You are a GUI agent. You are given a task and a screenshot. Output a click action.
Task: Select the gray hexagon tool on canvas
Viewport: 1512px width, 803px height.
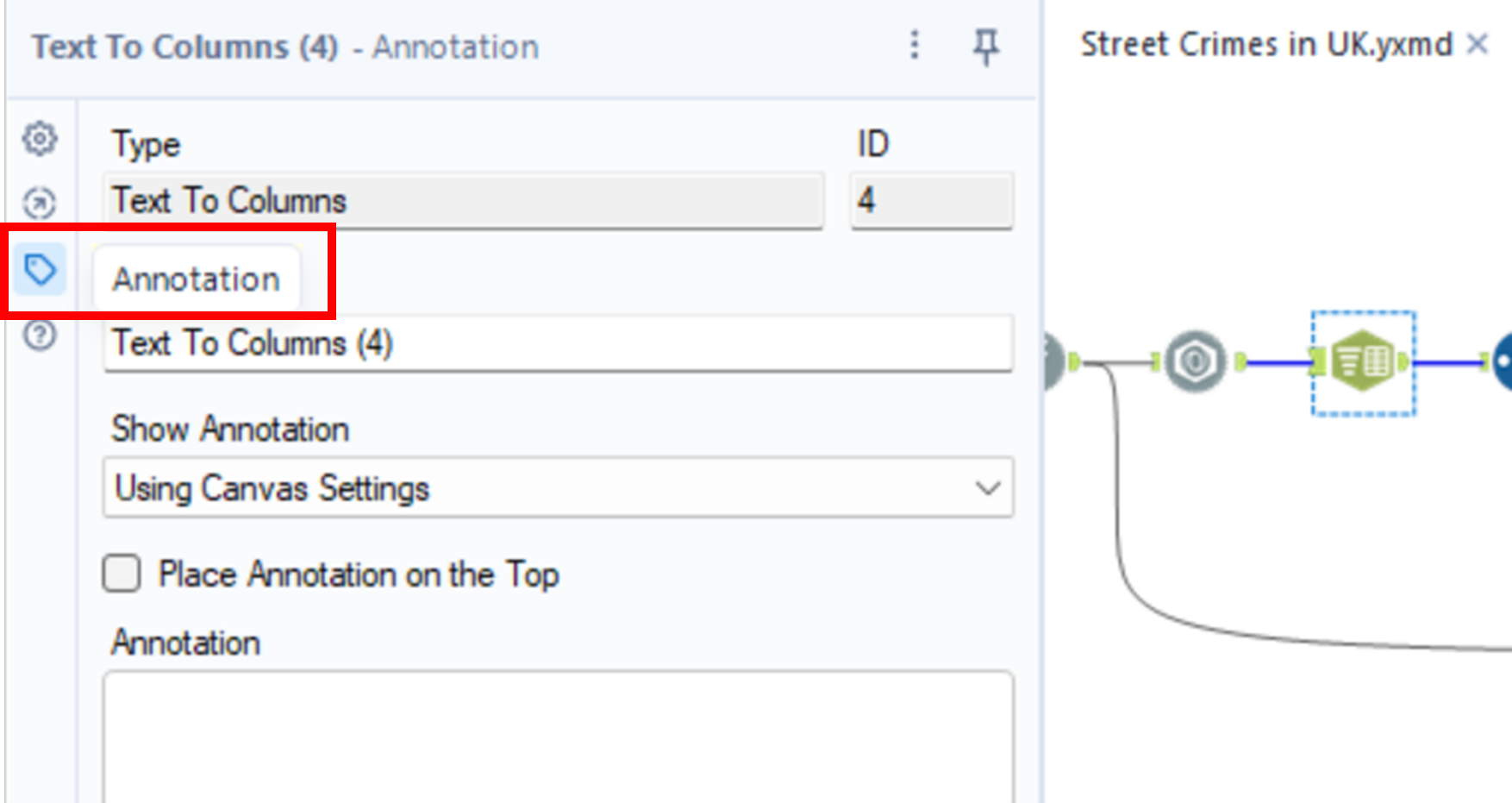(x=1195, y=361)
